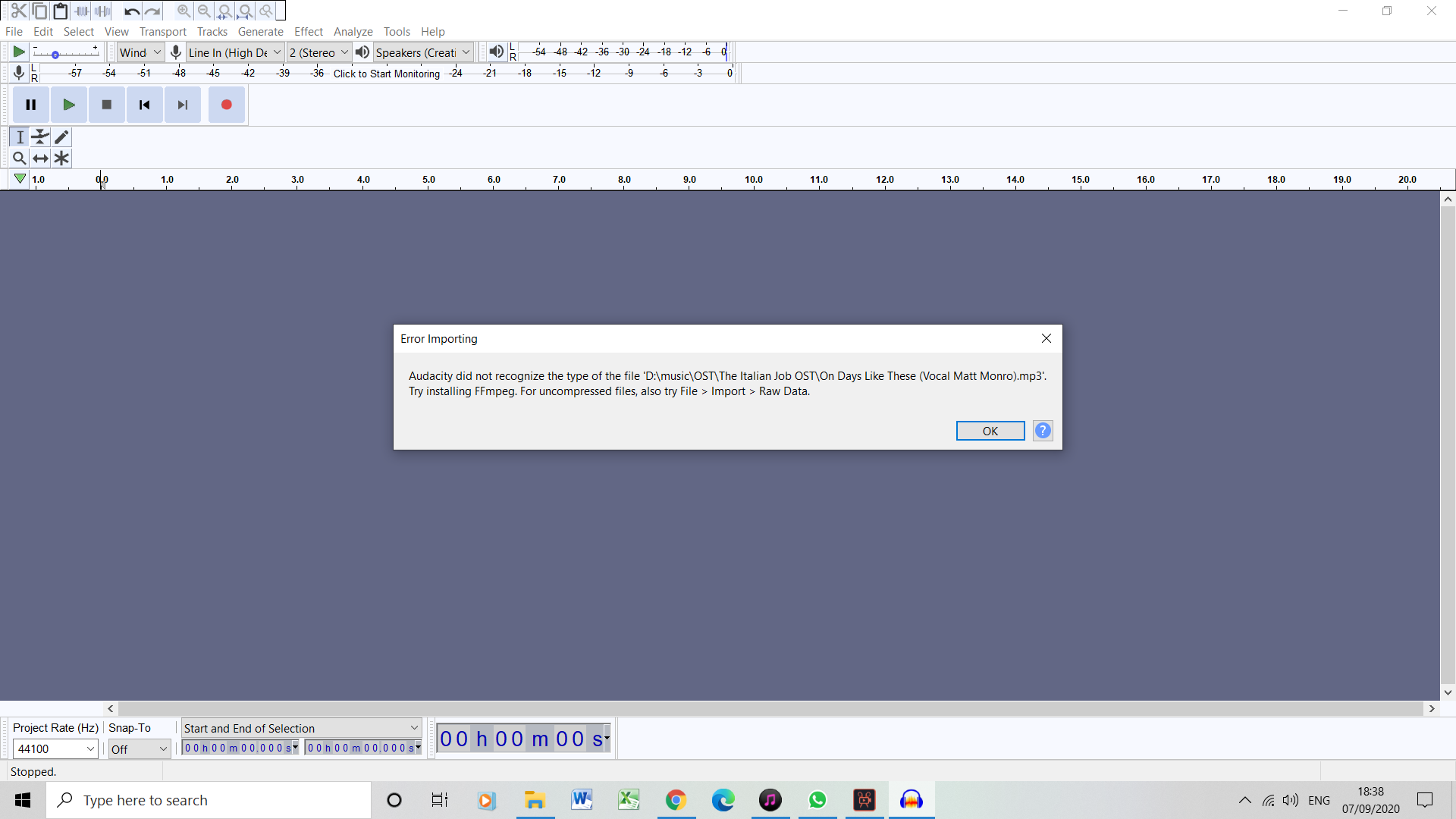Open the Speakers playback device dropdown
The width and height of the screenshot is (1456, 819).
point(423,52)
